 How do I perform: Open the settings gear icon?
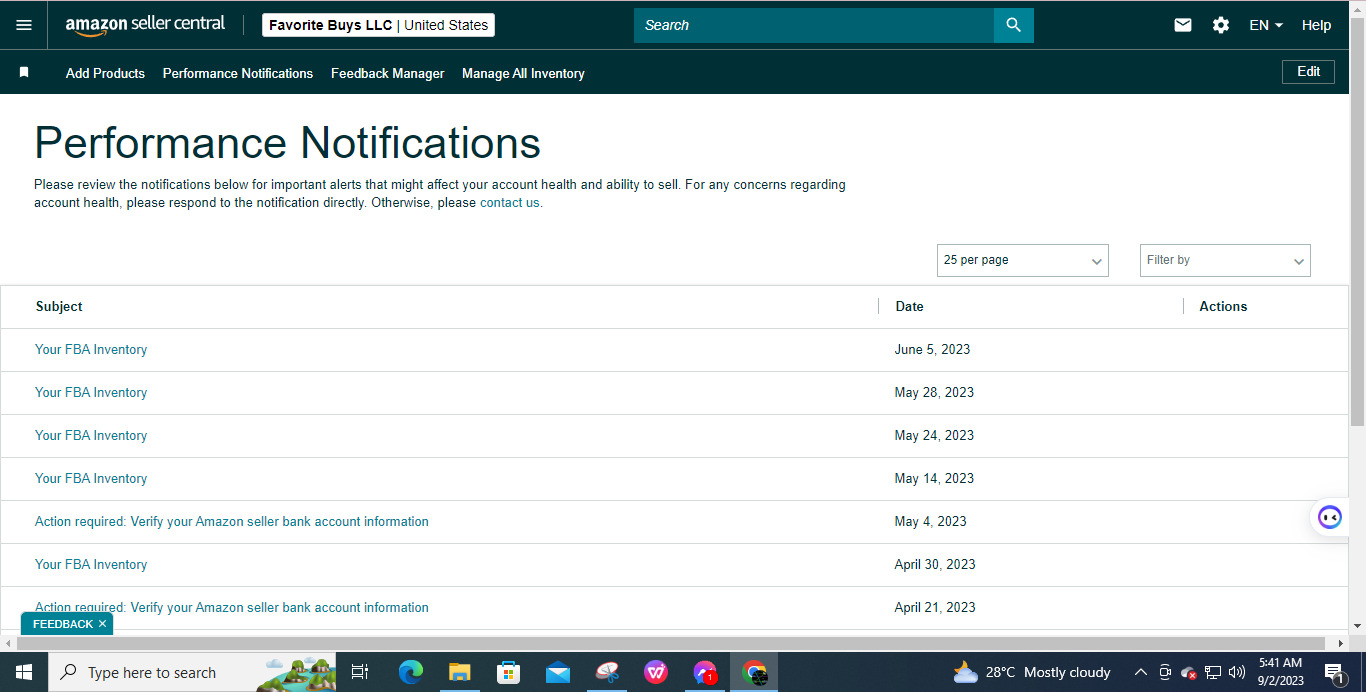coord(1221,25)
